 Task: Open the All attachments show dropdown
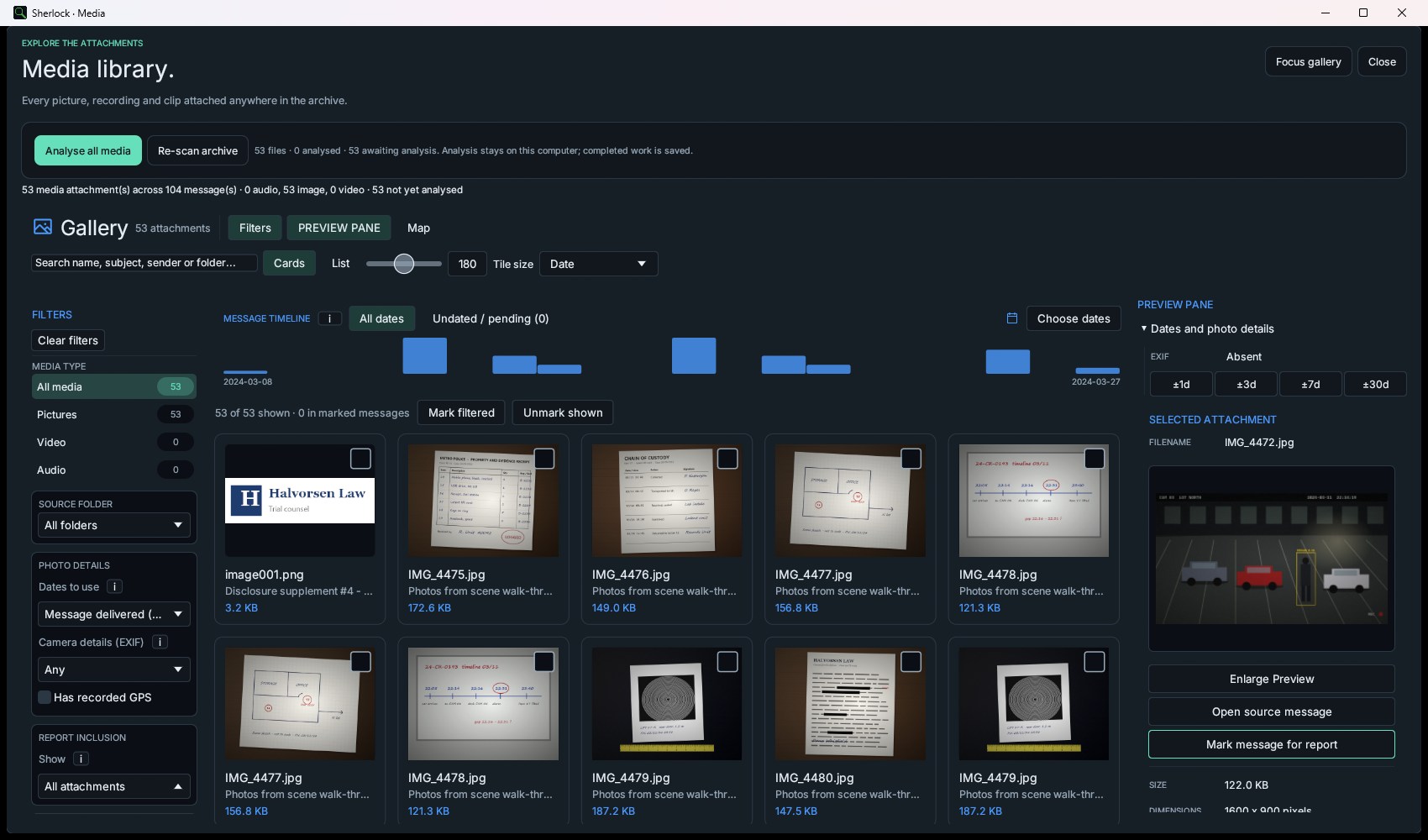113,787
